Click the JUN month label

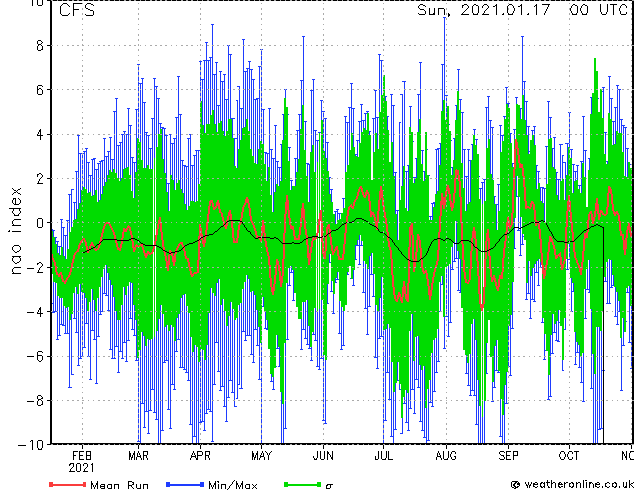(323, 456)
